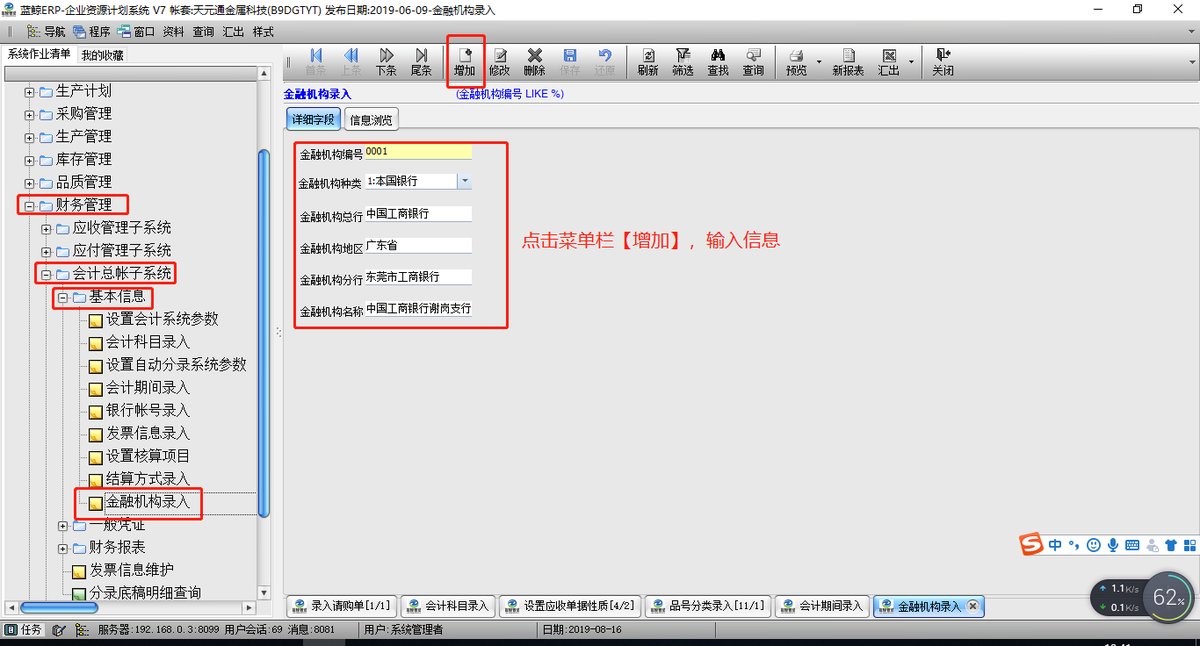Screen dimensions: 1200x646
Task: Click the Sogou input method S icon
Action: point(1031,544)
